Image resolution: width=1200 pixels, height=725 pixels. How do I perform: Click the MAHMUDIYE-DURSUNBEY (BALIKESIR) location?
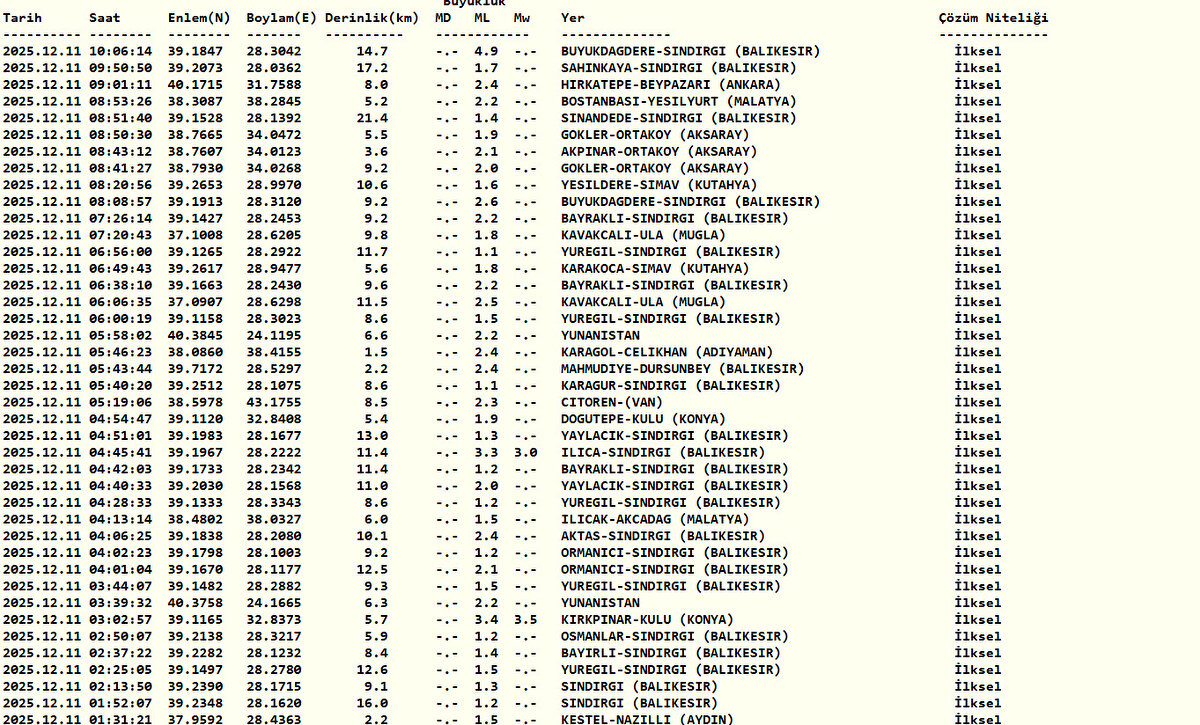(x=682, y=369)
